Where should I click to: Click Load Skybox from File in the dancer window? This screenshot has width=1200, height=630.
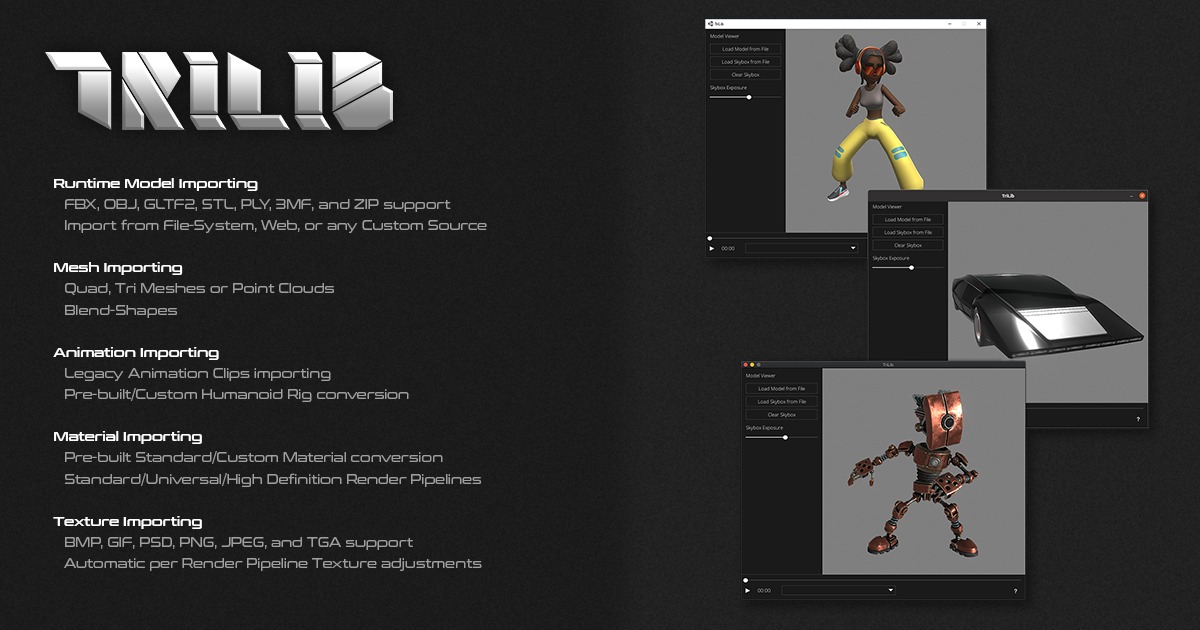pyautogui.click(x=746, y=61)
